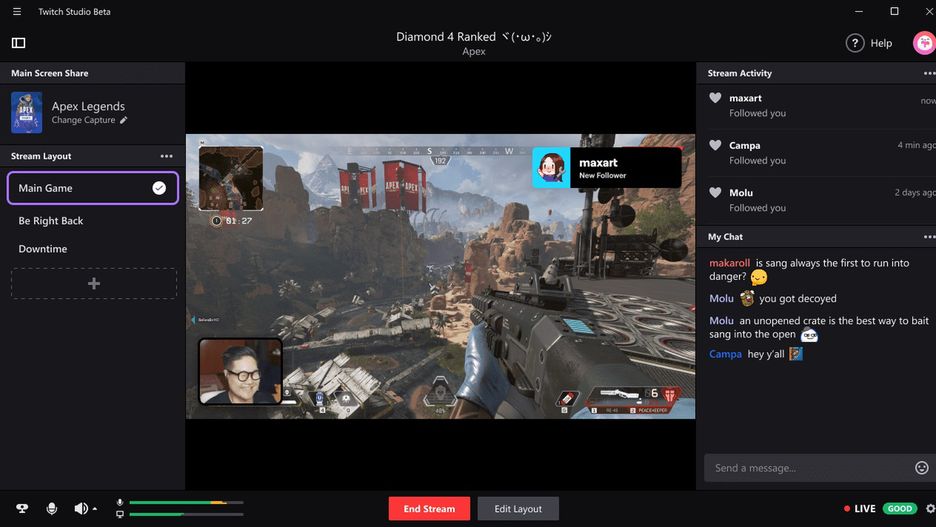Click makaroll username in chat
The width and height of the screenshot is (936, 527).
tap(729, 263)
